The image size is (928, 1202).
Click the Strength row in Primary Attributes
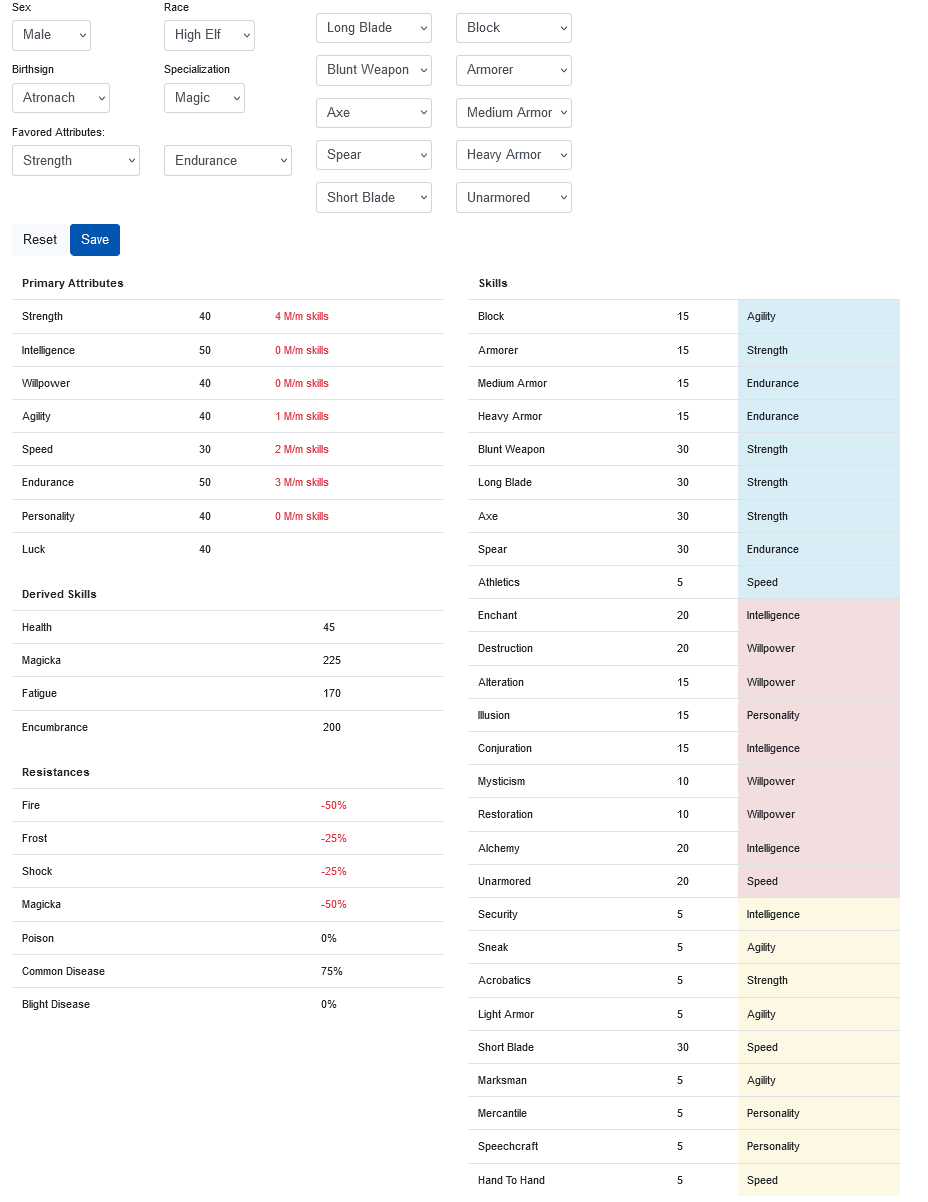point(228,317)
